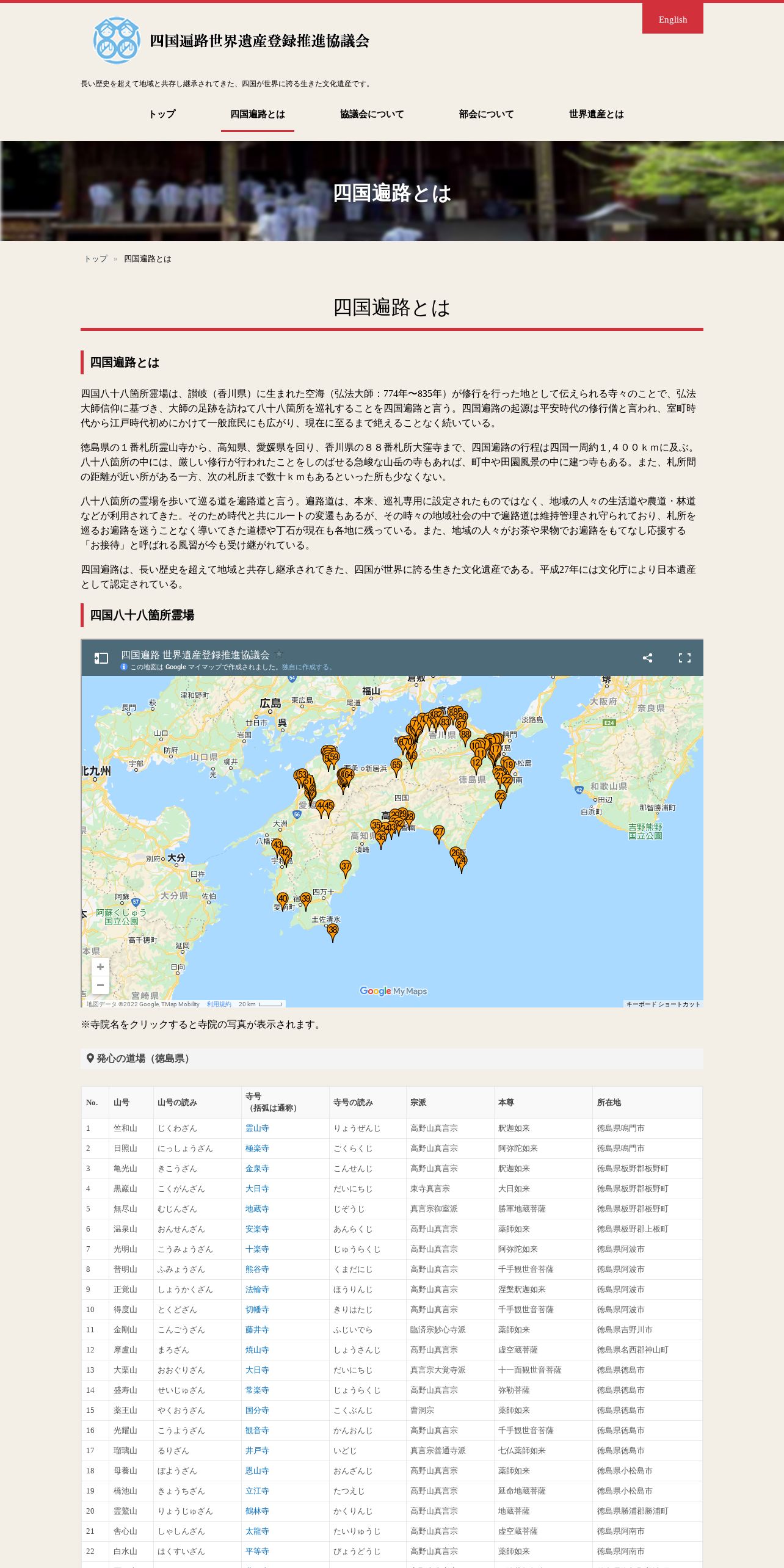Select map pin number 43
The image size is (784, 1568).
click(277, 847)
